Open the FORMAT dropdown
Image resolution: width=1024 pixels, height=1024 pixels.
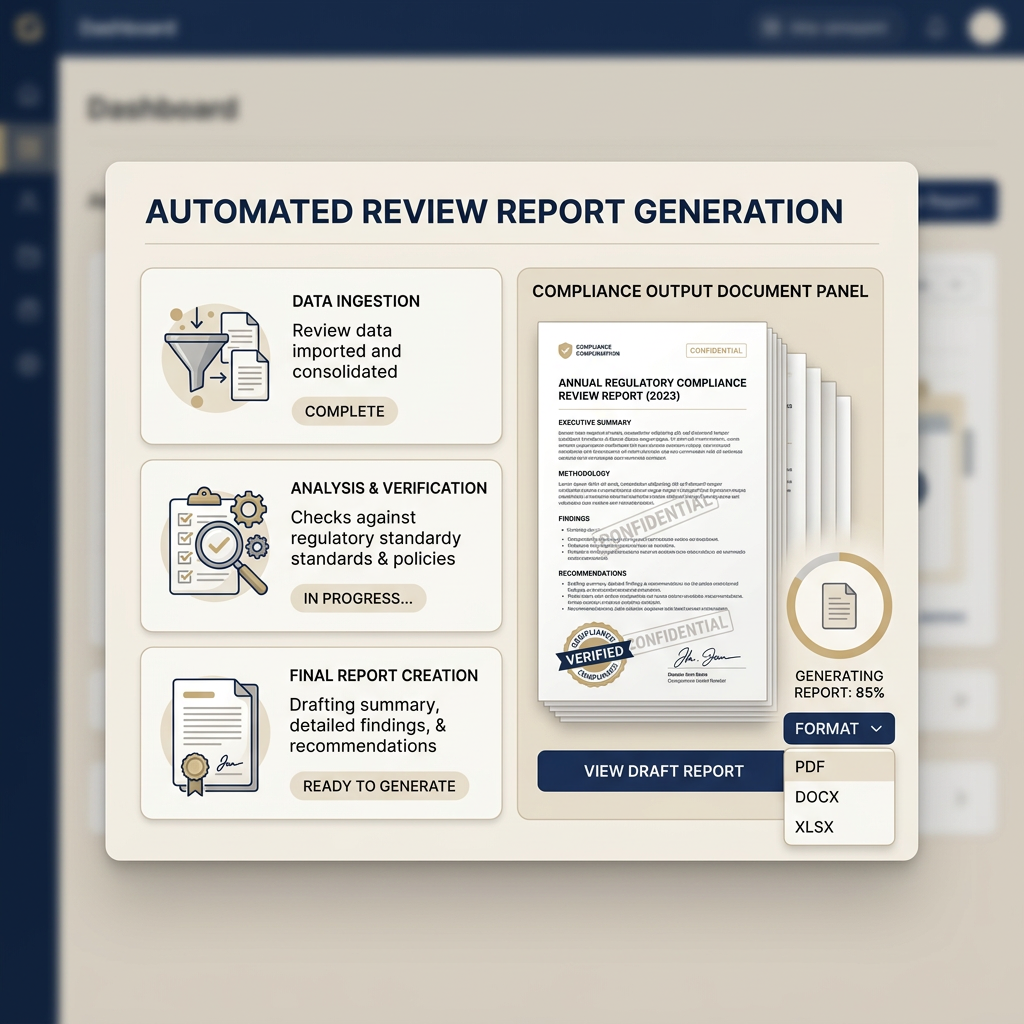point(838,728)
